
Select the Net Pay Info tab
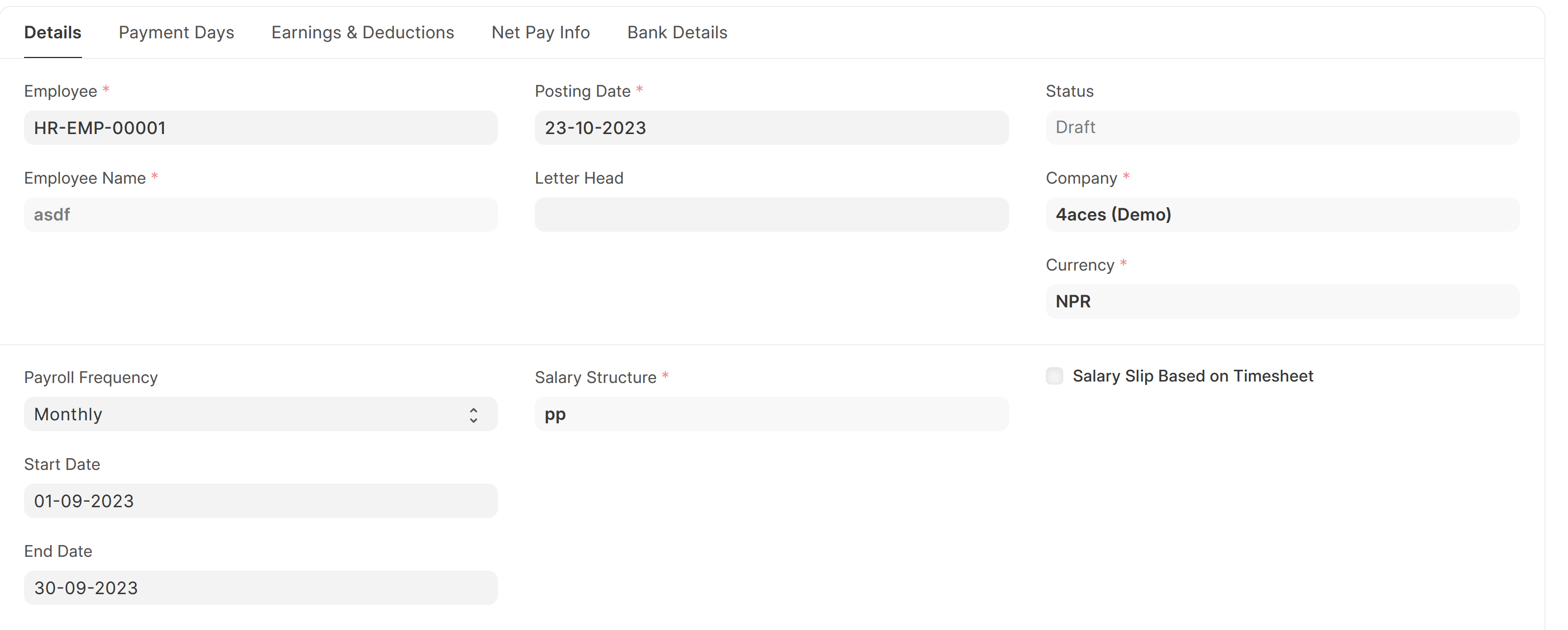pos(540,32)
